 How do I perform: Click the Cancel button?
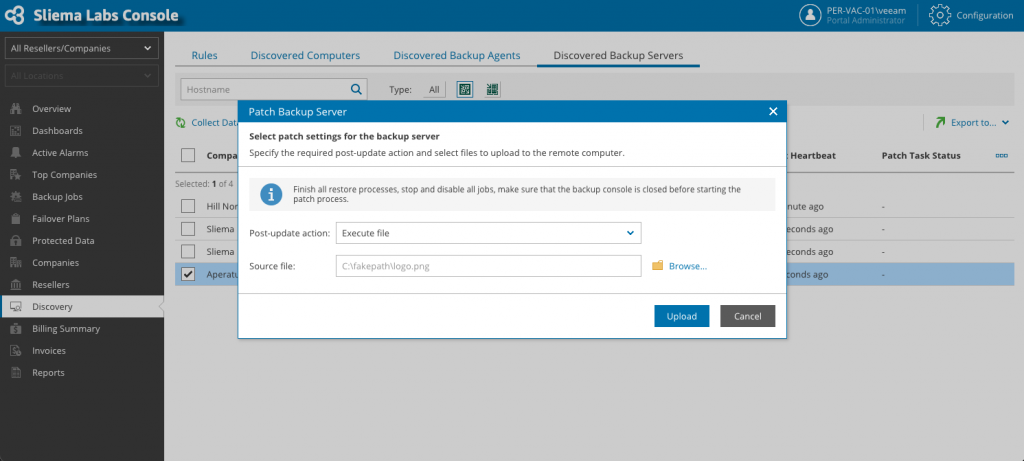click(x=748, y=316)
